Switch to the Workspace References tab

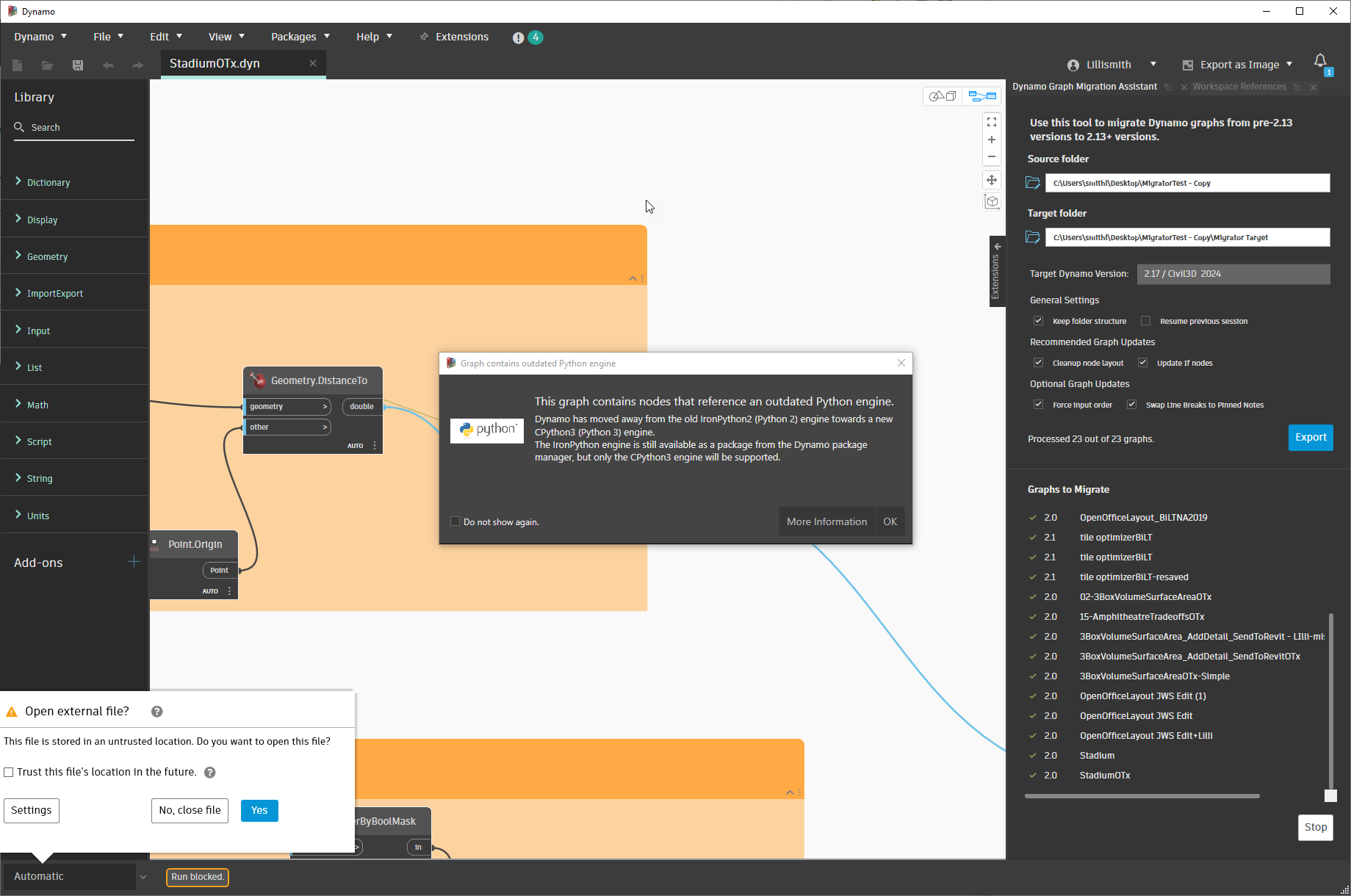click(1239, 87)
